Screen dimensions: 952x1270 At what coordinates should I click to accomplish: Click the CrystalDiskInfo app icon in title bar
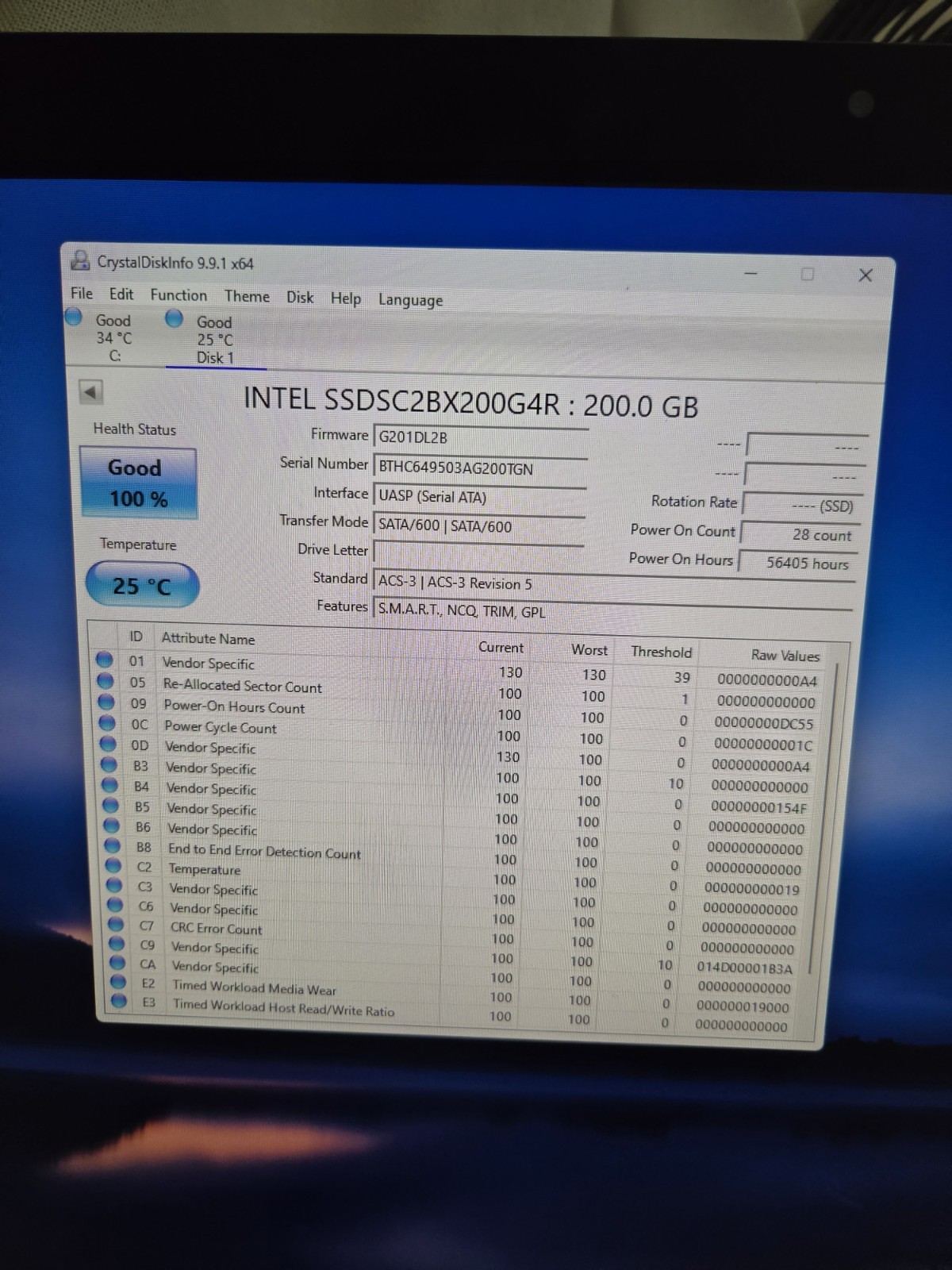coord(80,260)
